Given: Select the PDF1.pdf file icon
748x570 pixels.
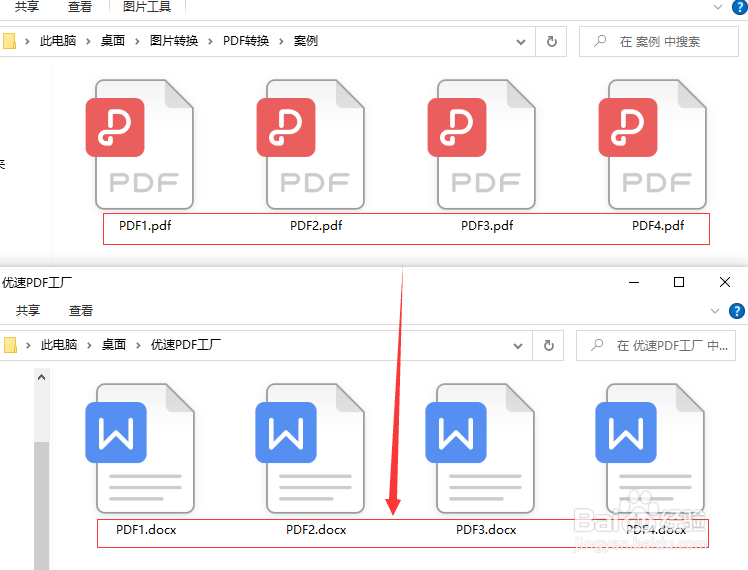Looking at the screenshot, I should 140,144.
